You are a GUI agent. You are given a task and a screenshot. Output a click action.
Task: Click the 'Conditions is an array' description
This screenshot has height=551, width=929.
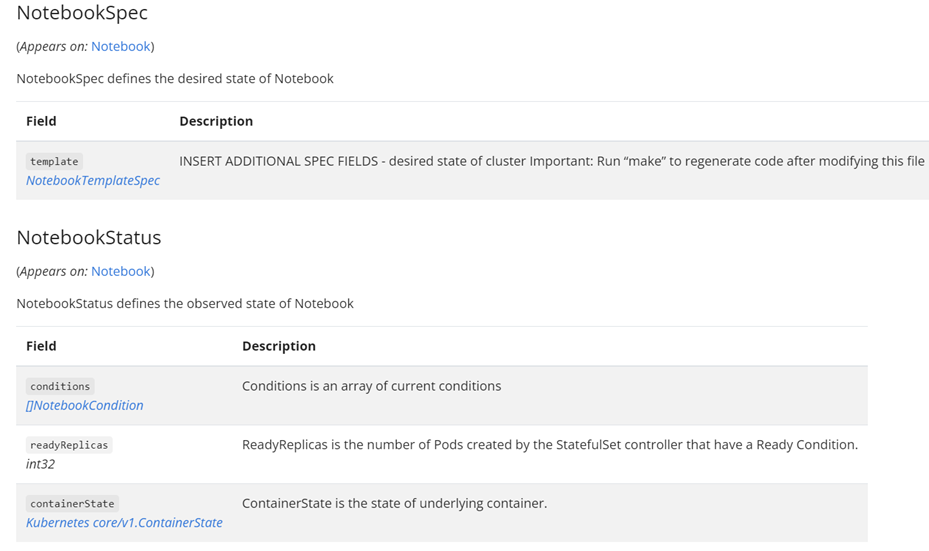tap(371, 385)
